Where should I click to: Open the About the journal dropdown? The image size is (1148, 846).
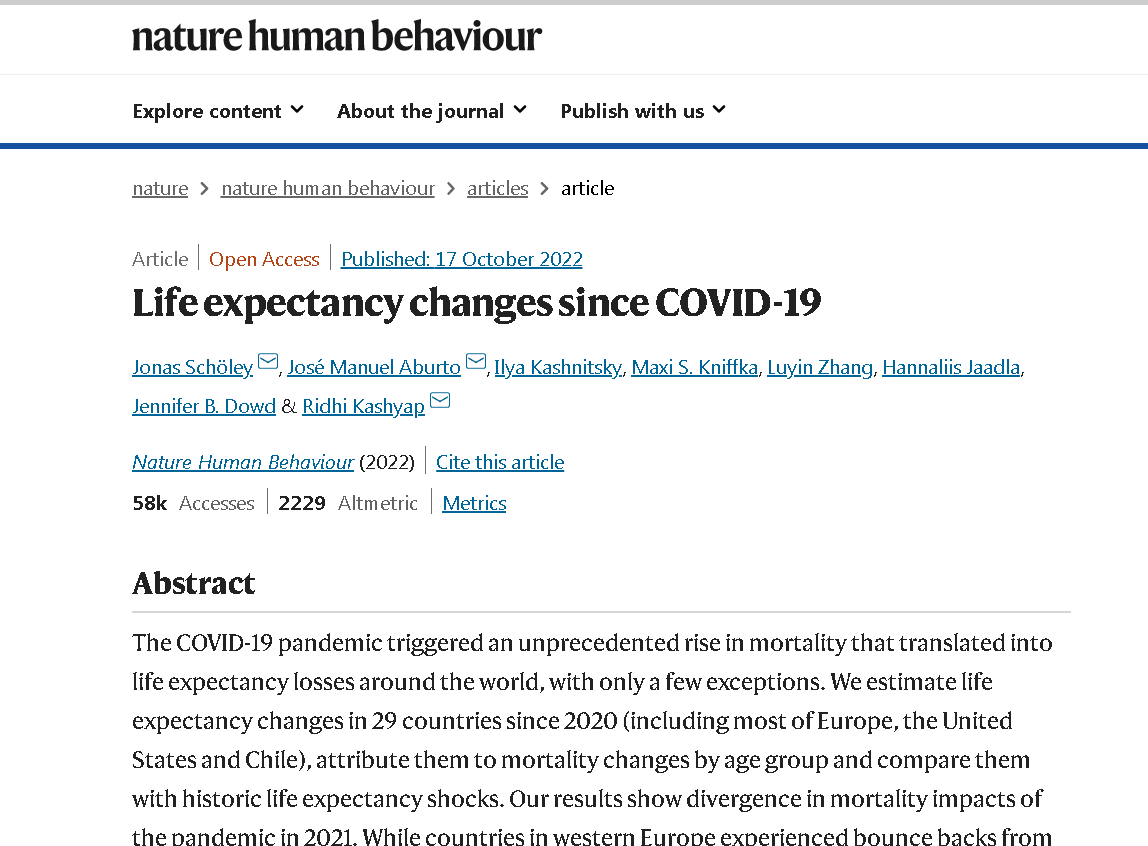tap(432, 111)
